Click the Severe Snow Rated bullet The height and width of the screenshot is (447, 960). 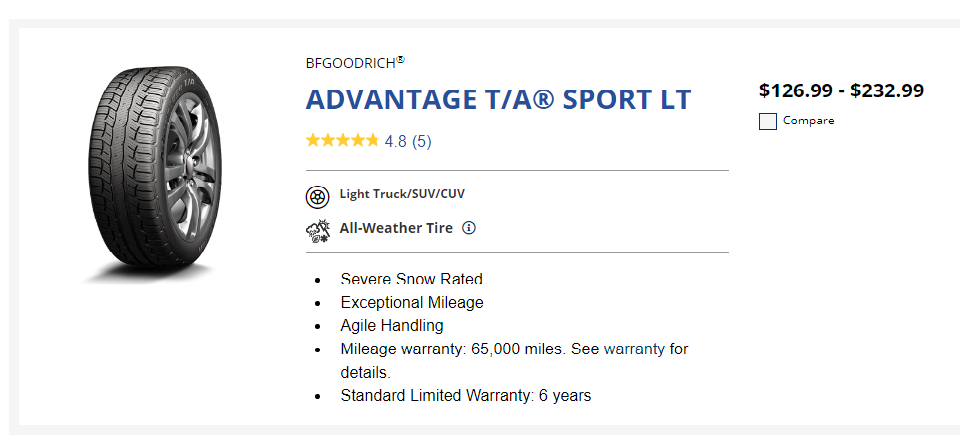(x=411, y=280)
